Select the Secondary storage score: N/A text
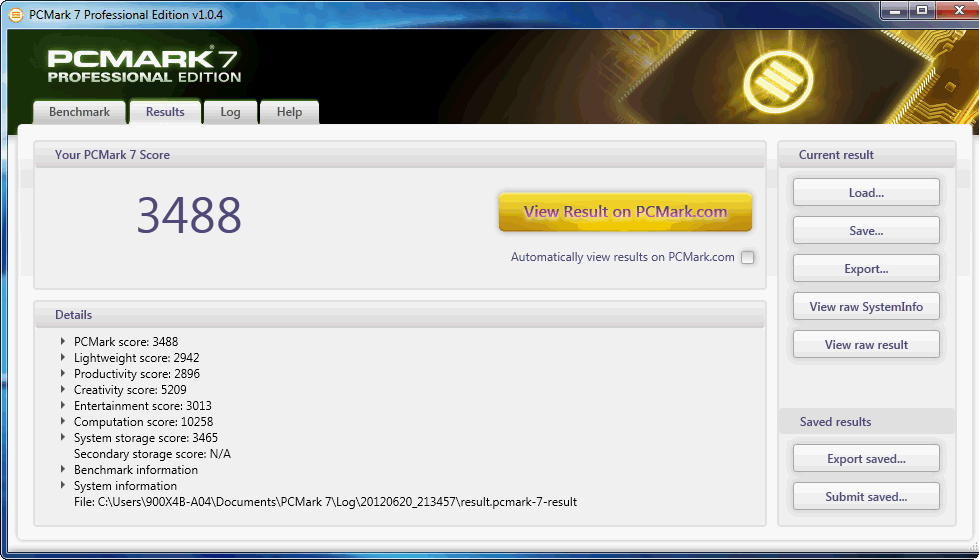979x560 pixels. click(152, 454)
